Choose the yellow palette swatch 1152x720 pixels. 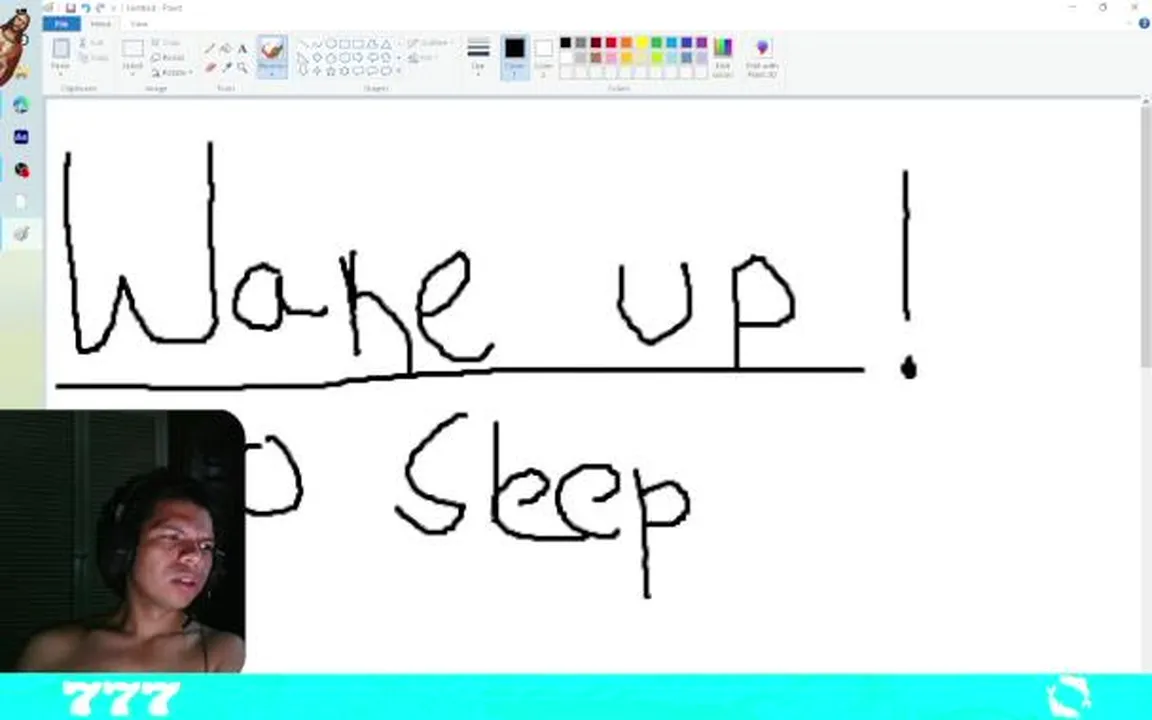pos(642,43)
